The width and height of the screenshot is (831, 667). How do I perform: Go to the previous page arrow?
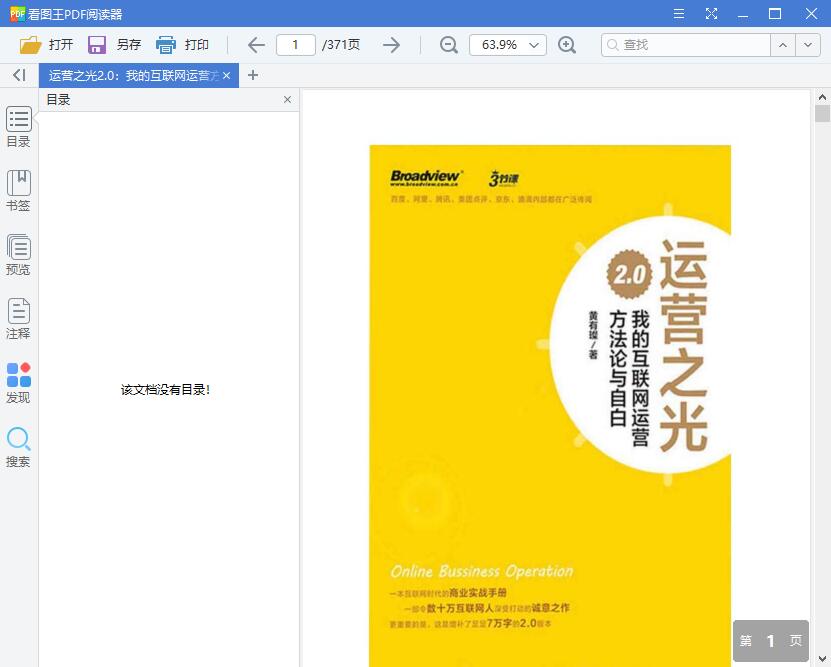[257, 45]
